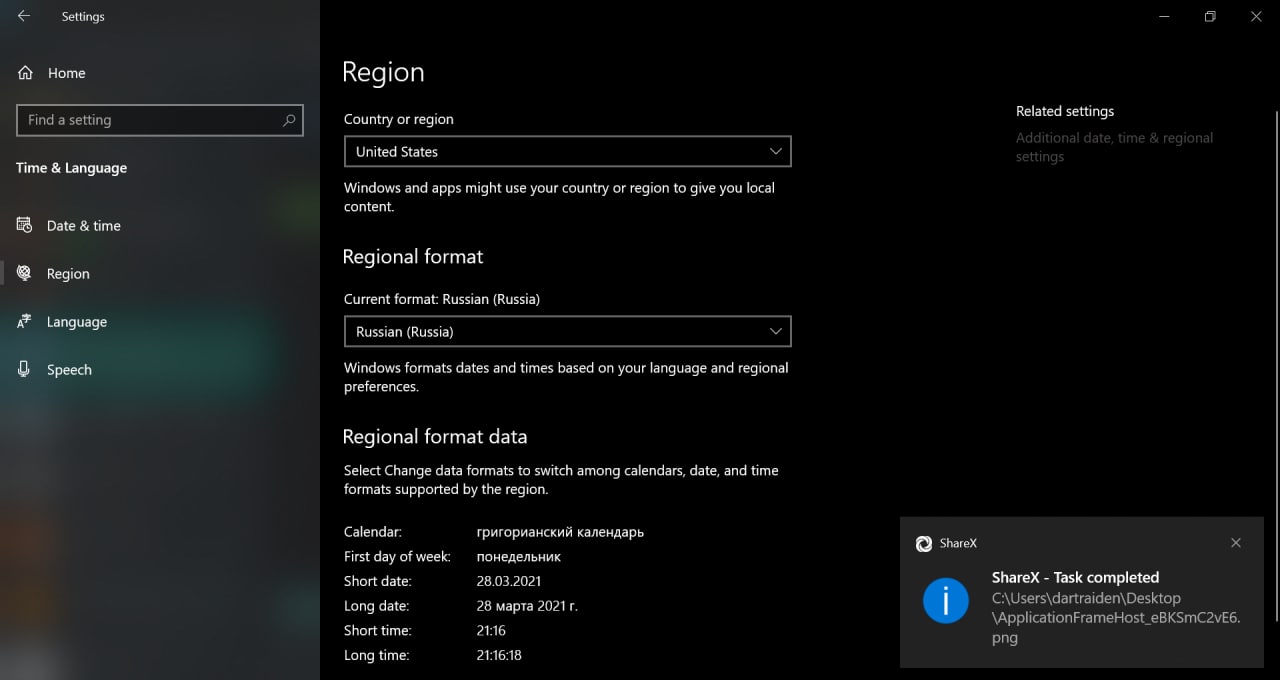Click the Related settings heading
1280x680 pixels.
(1065, 111)
